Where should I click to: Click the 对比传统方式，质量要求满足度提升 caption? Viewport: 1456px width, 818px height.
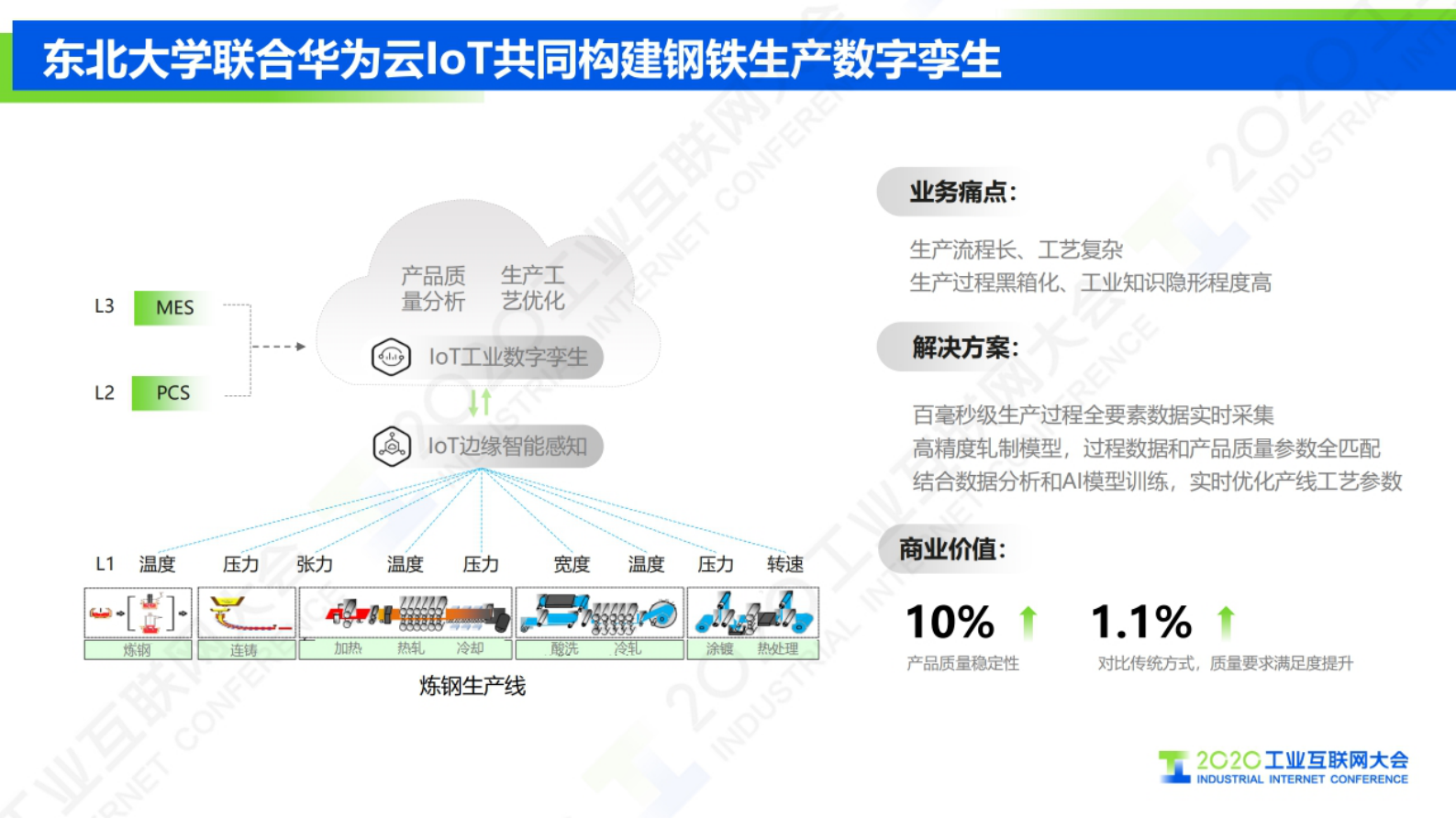[x=1225, y=663]
